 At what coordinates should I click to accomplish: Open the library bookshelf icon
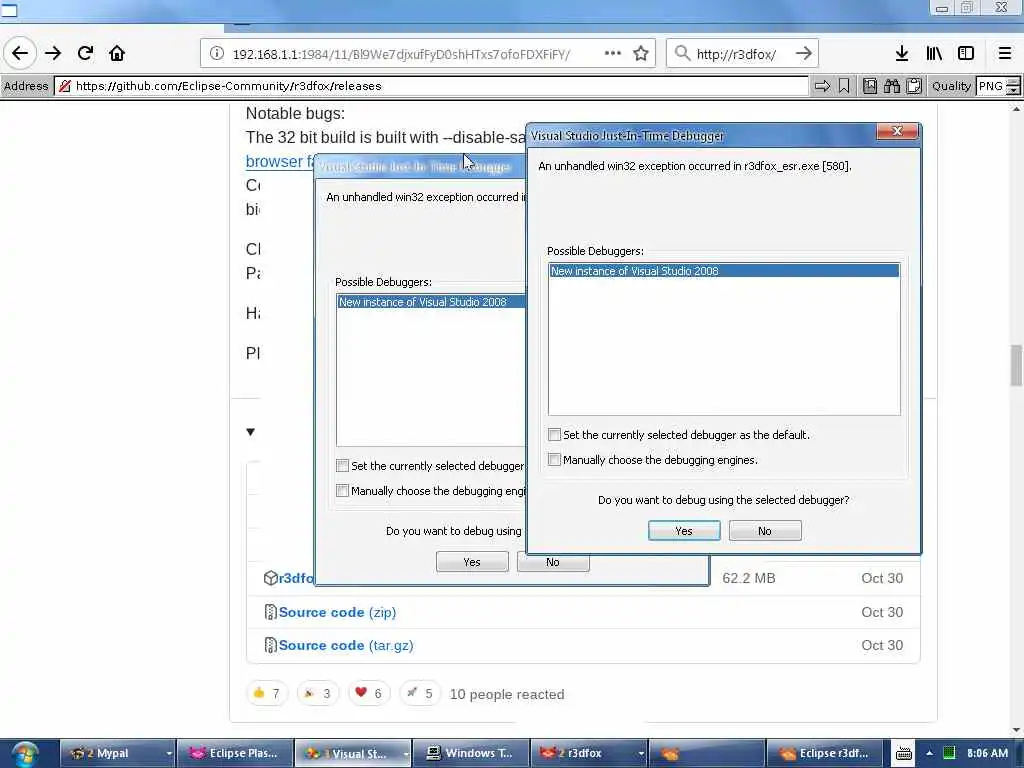[x=934, y=54]
